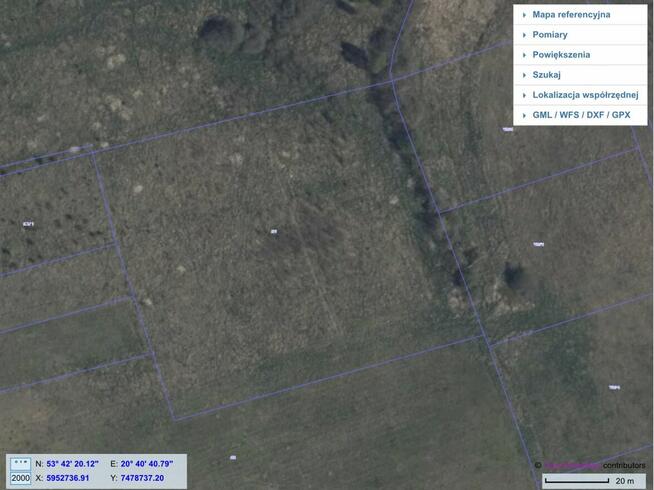Click the arrow beside Pomiary

524,35
